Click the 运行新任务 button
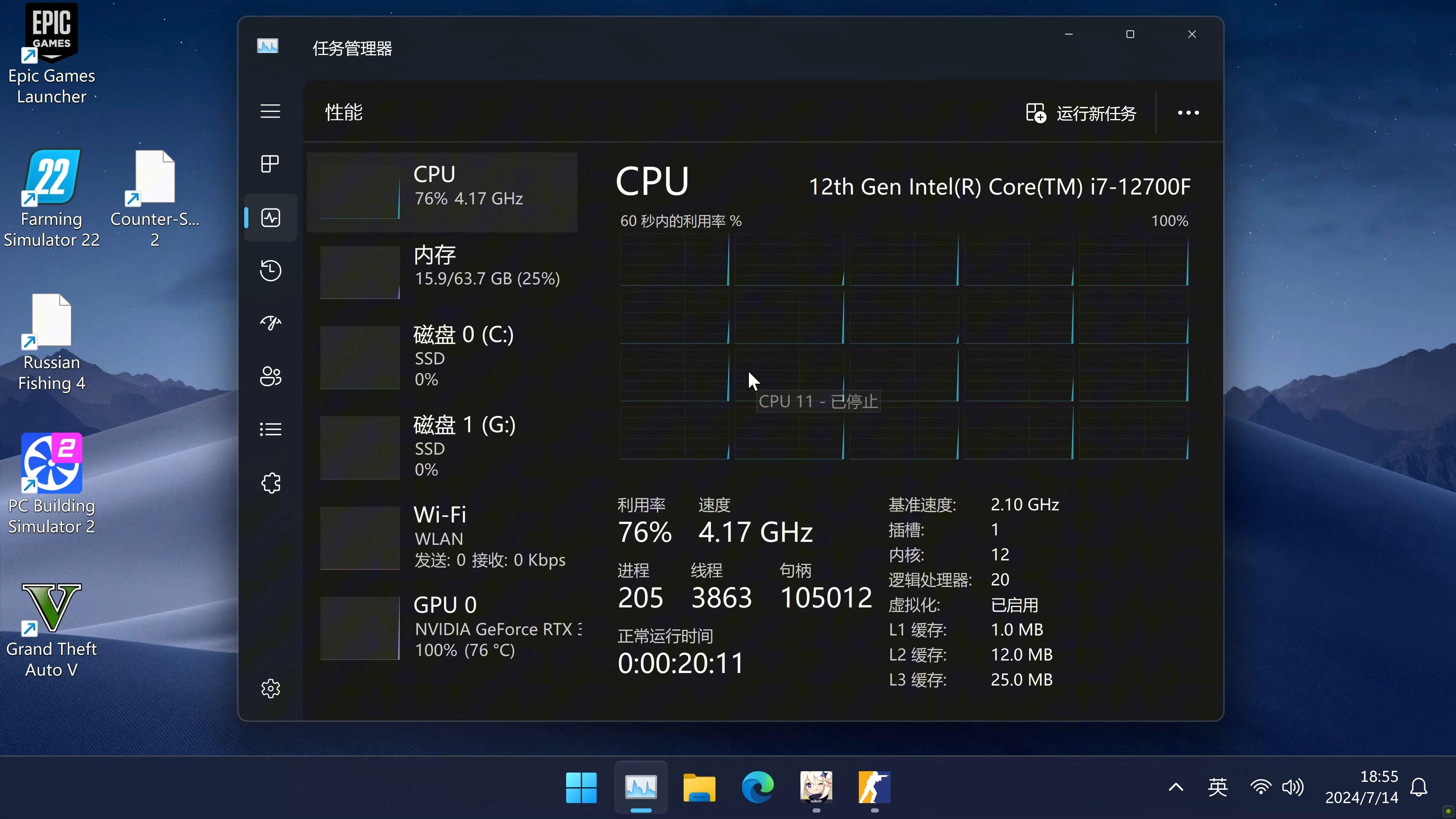1456x819 pixels. pyautogui.click(x=1081, y=113)
